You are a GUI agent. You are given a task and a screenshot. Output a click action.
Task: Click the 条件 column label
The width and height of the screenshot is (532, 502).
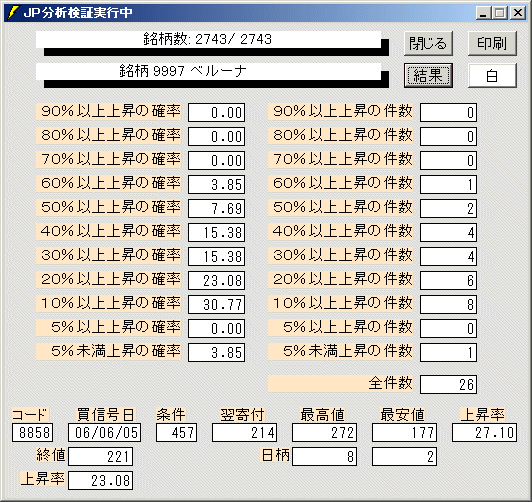coord(171,414)
